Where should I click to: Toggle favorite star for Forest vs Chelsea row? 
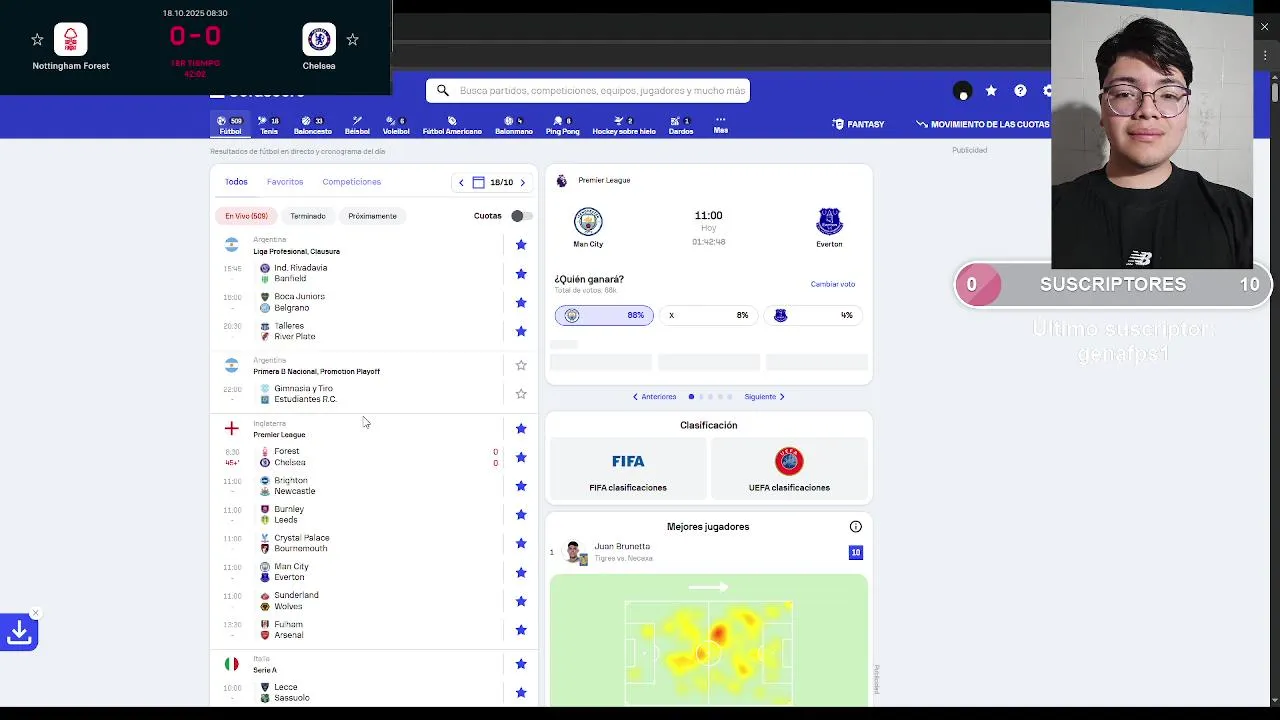[x=521, y=457]
